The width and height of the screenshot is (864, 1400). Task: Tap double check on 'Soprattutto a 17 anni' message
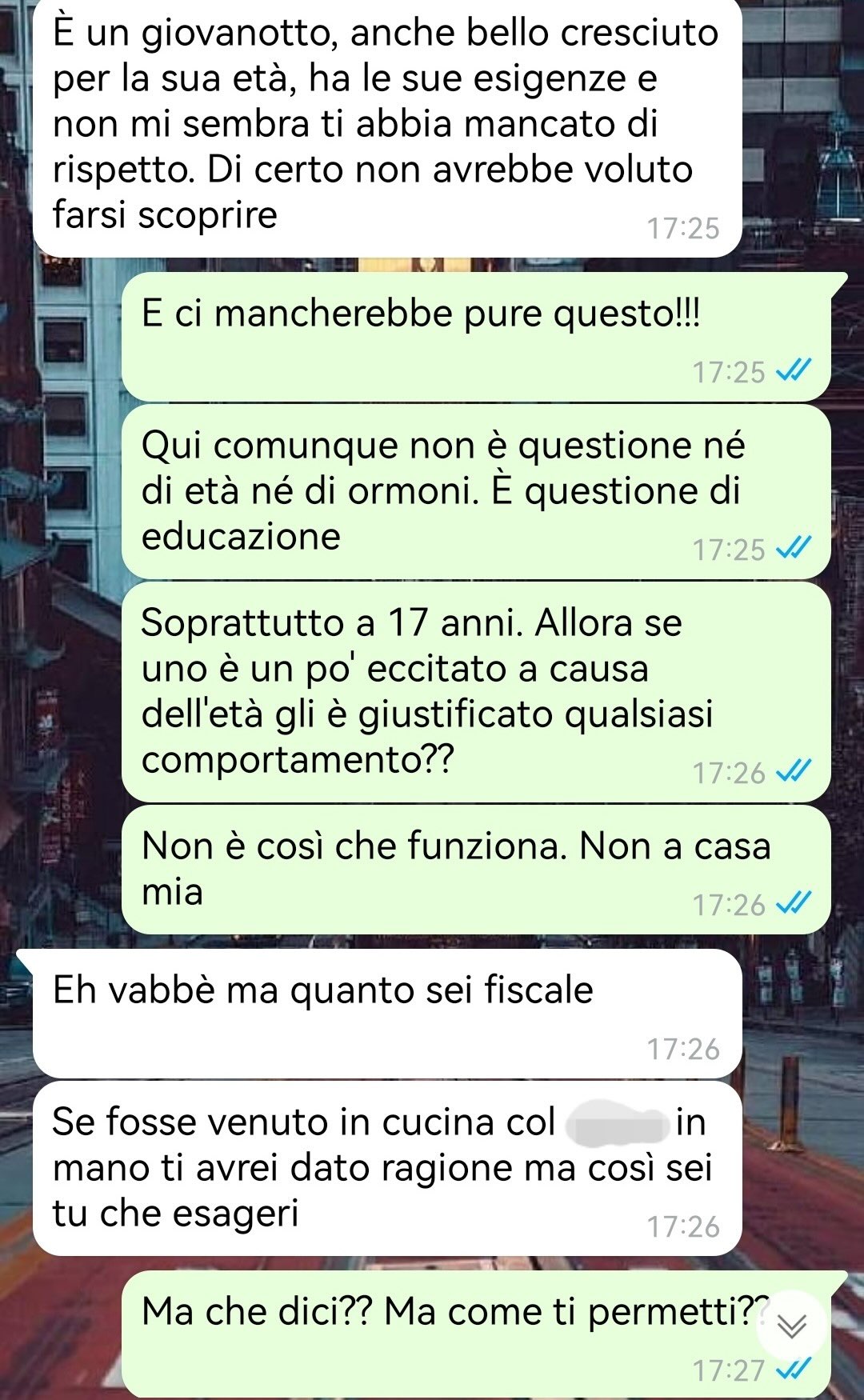(x=794, y=772)
